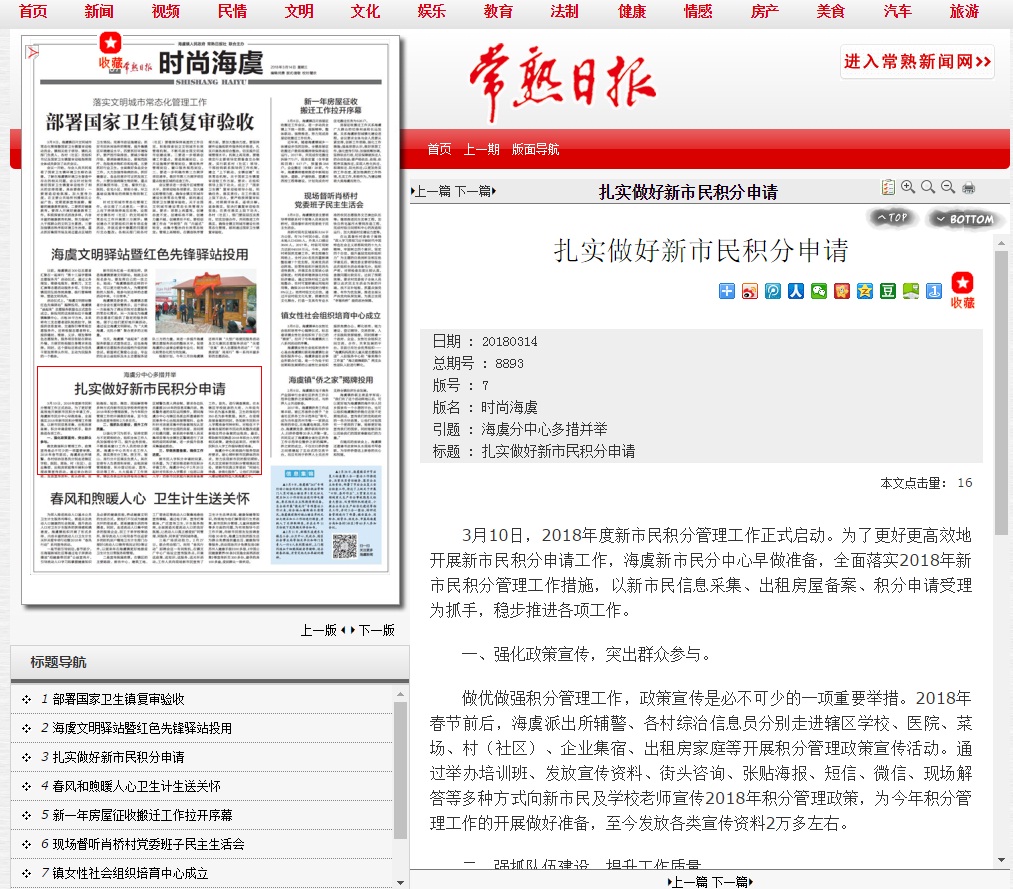This screenshot has height=889, width=1013.
Task: Open the 房产 top navigation item
Action: (x=765, y=11)
